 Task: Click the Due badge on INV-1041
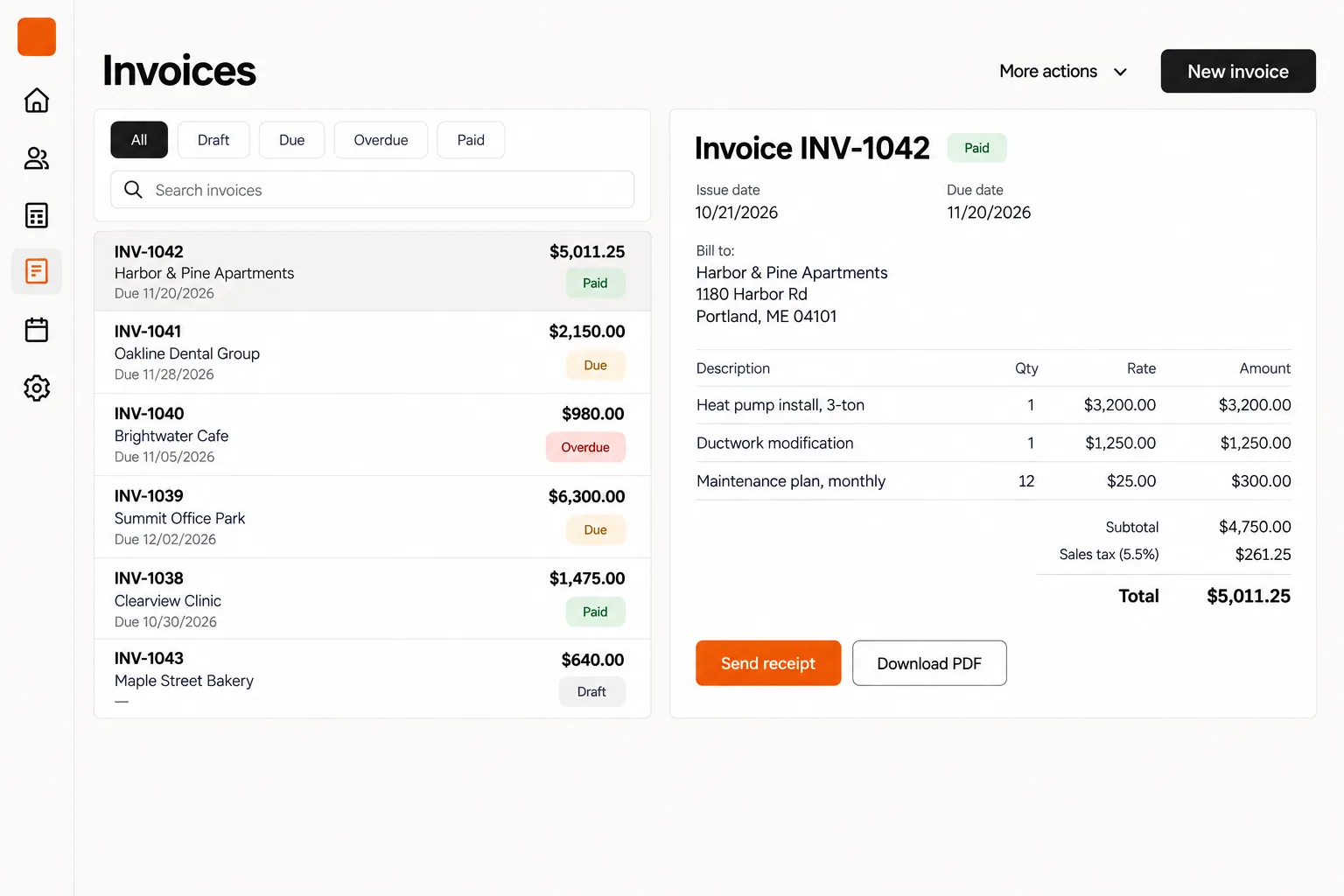[595, 365]
